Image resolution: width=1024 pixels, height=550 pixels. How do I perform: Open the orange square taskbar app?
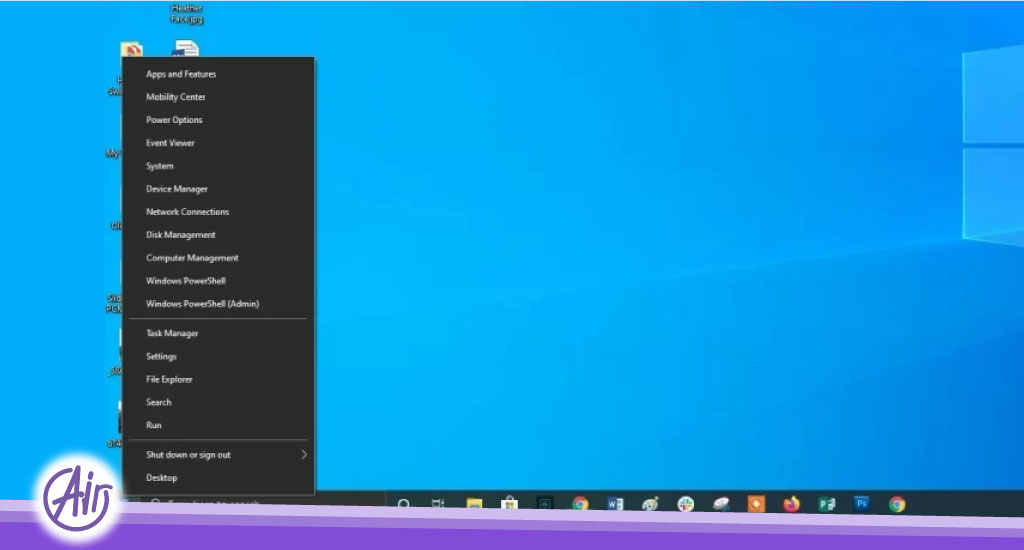coord(756,504)
